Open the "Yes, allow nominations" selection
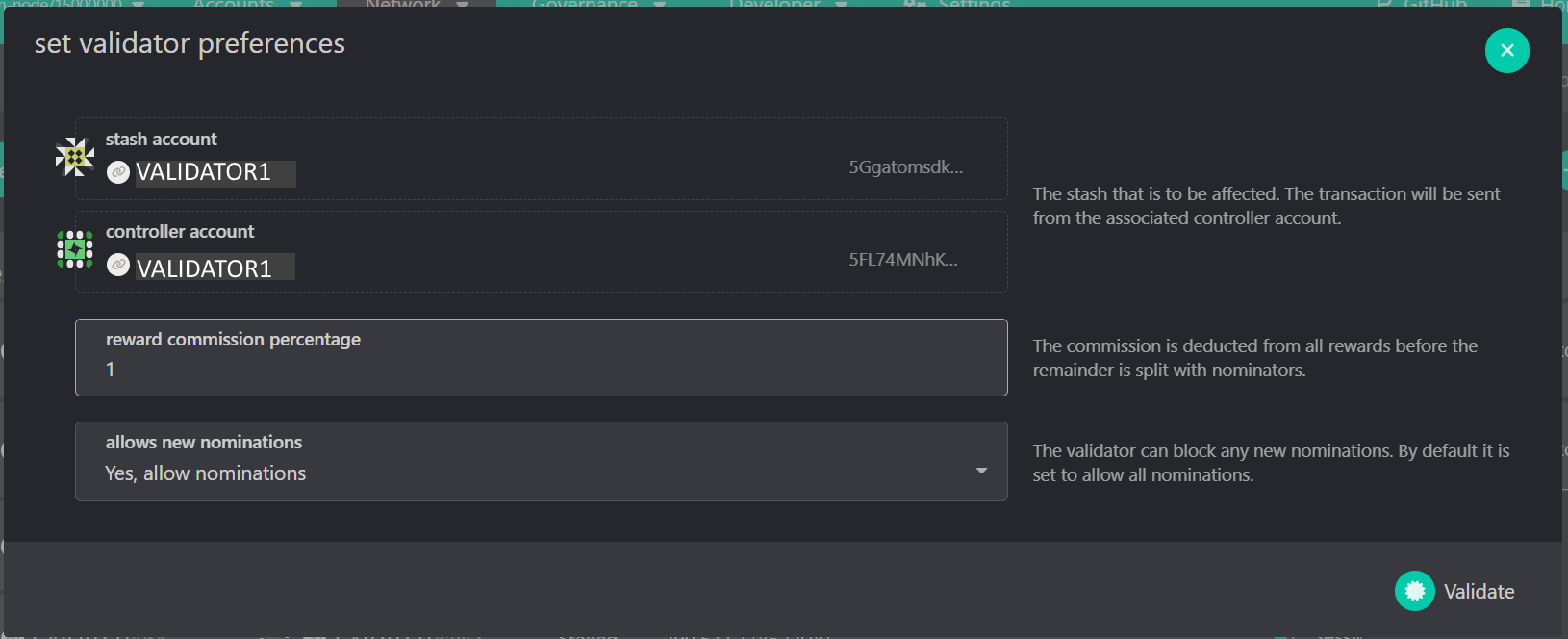The height and width of the screenshot is (639, 1568). coord(206,473)
